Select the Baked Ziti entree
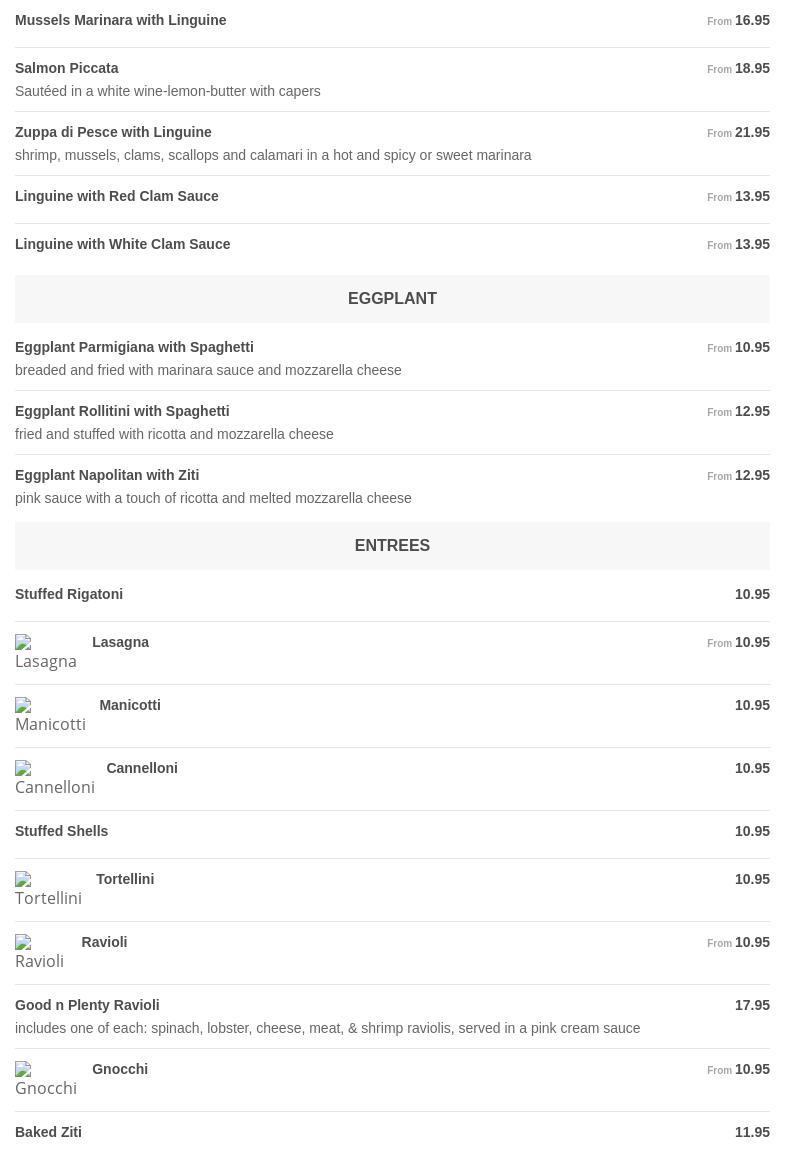Screen dimensions: 785x1150 pyautogui.click(x=48, y=1132)
